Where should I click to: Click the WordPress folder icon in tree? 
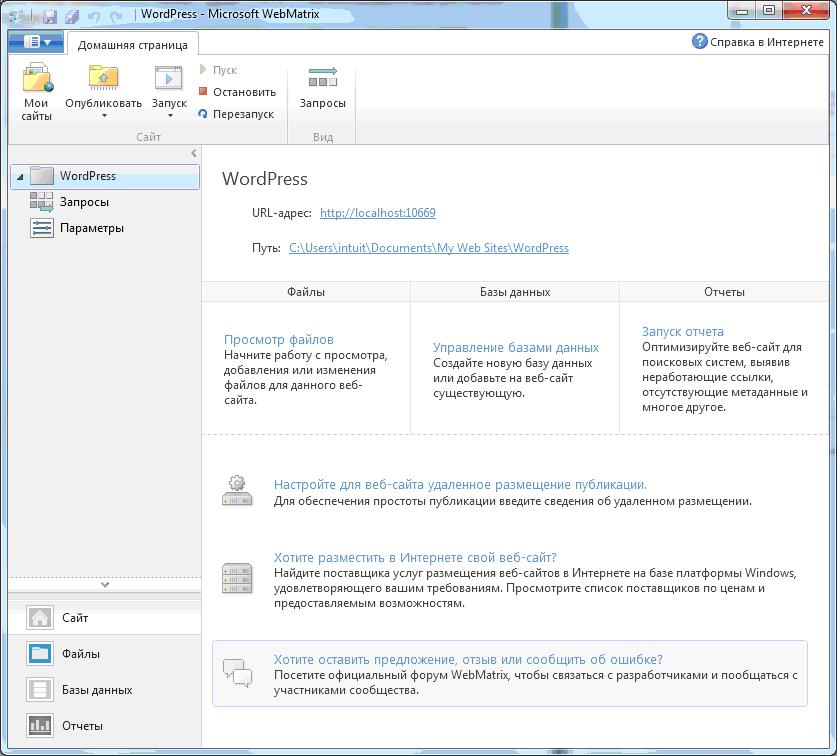point(42,176)
